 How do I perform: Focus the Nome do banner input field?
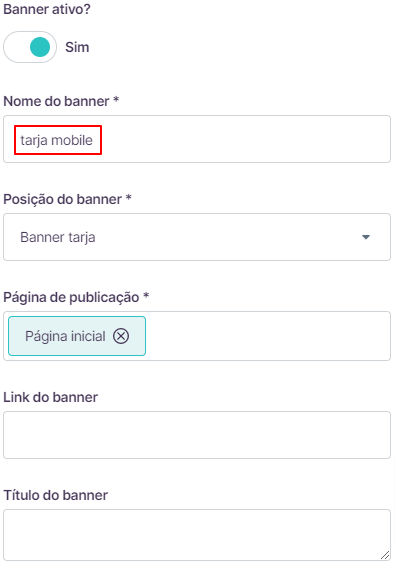pyautogui.click(x=197, y=139)
